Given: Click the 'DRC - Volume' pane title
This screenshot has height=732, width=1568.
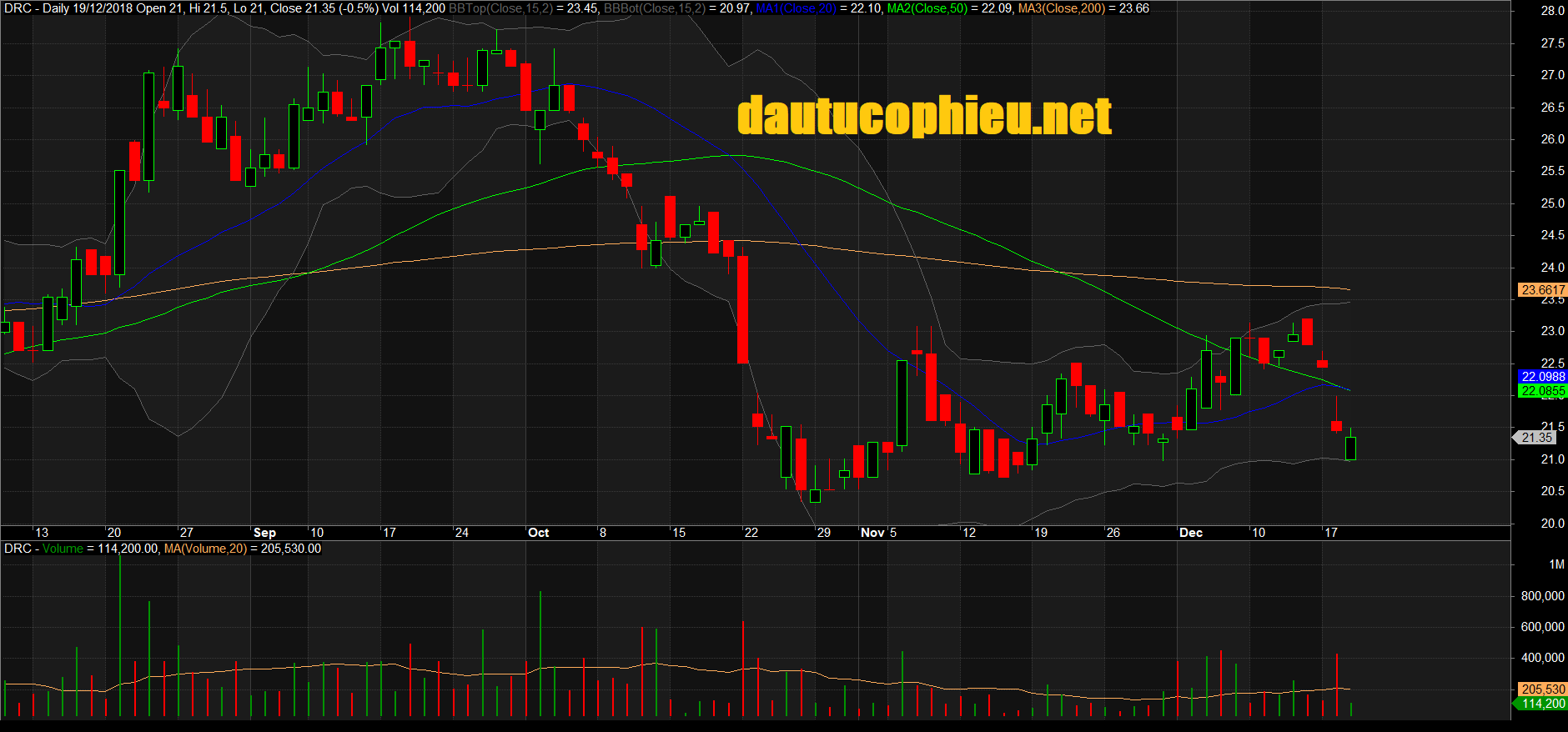Looking at the screenshot, I should pyautogui.click(x=43, y=549).
